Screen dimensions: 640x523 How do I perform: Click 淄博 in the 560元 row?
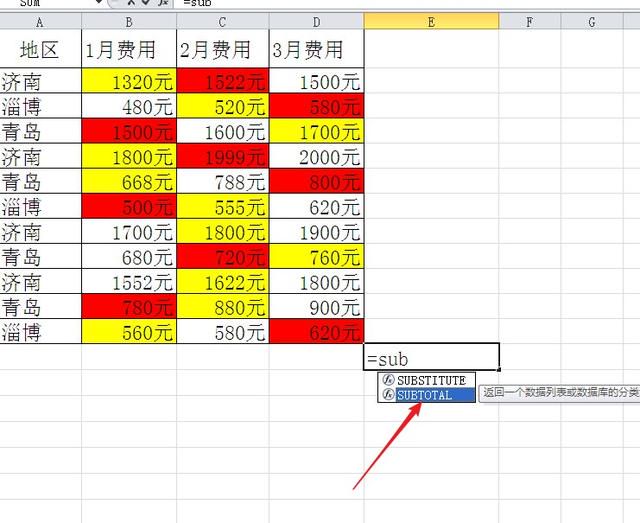coord(40,331)
